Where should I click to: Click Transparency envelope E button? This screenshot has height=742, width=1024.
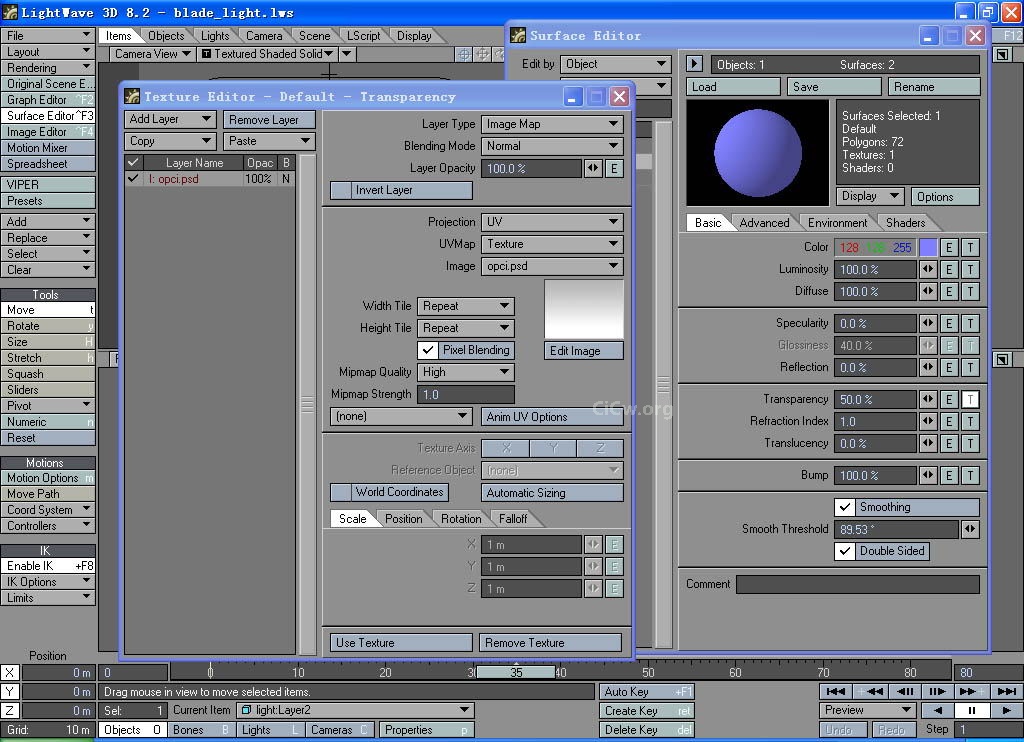[949, 400]
